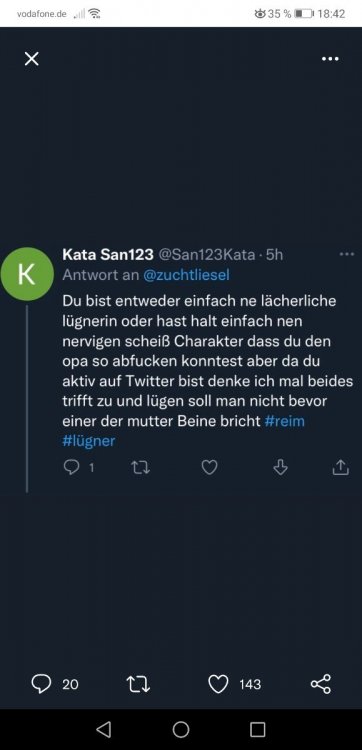Like Kata San123's reply with heart
This screenshot has width=362, height=750.
pos(209,467)
